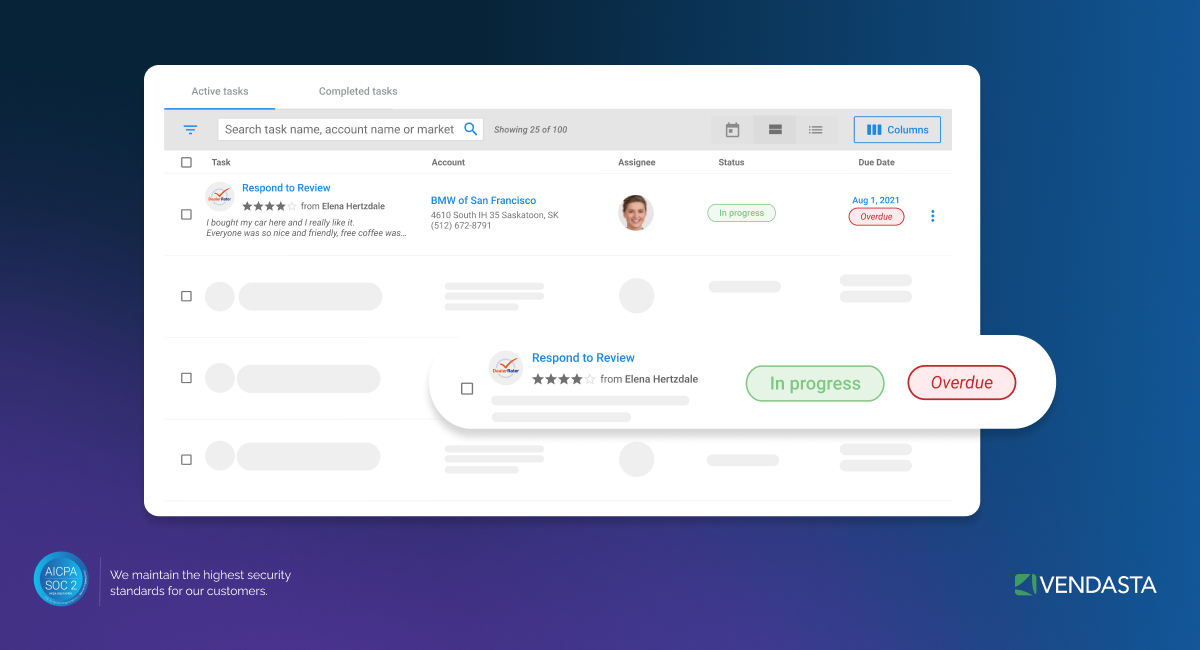
Task: Click the phone number (512) 672-8791
Action: coord(461,226)
